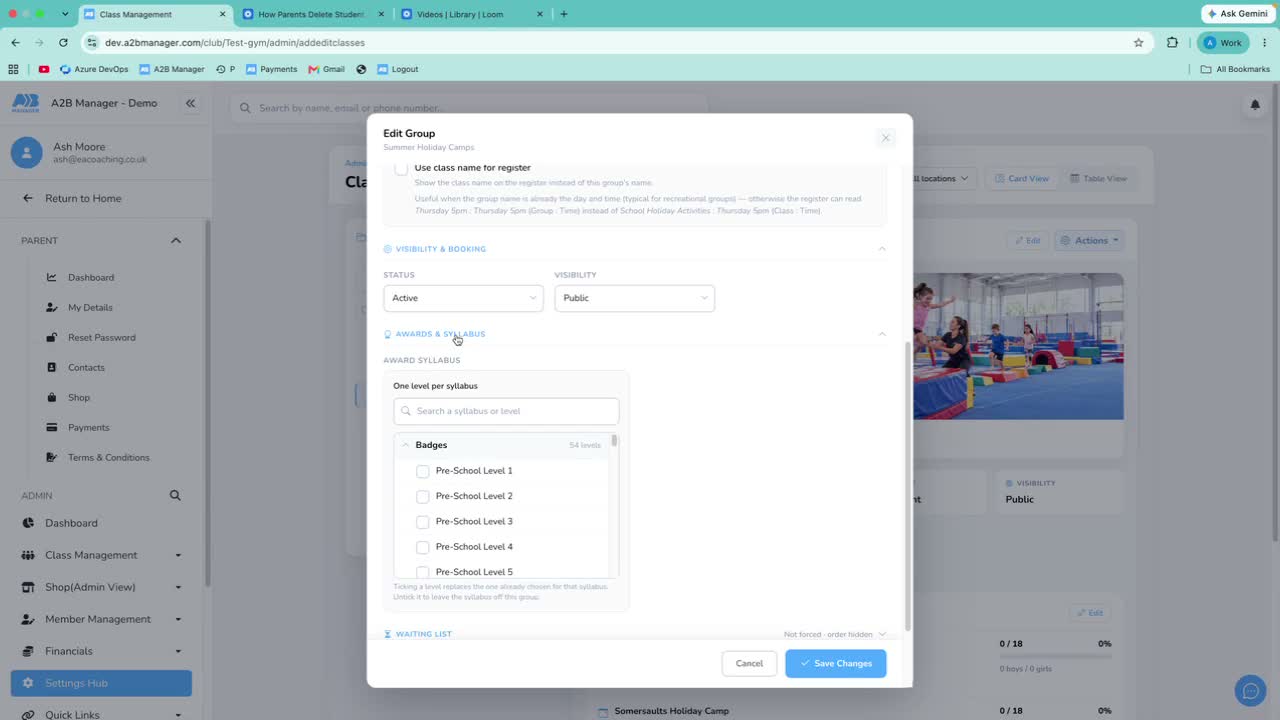
Task: Click Save Changes button
Action: (835, 663)
